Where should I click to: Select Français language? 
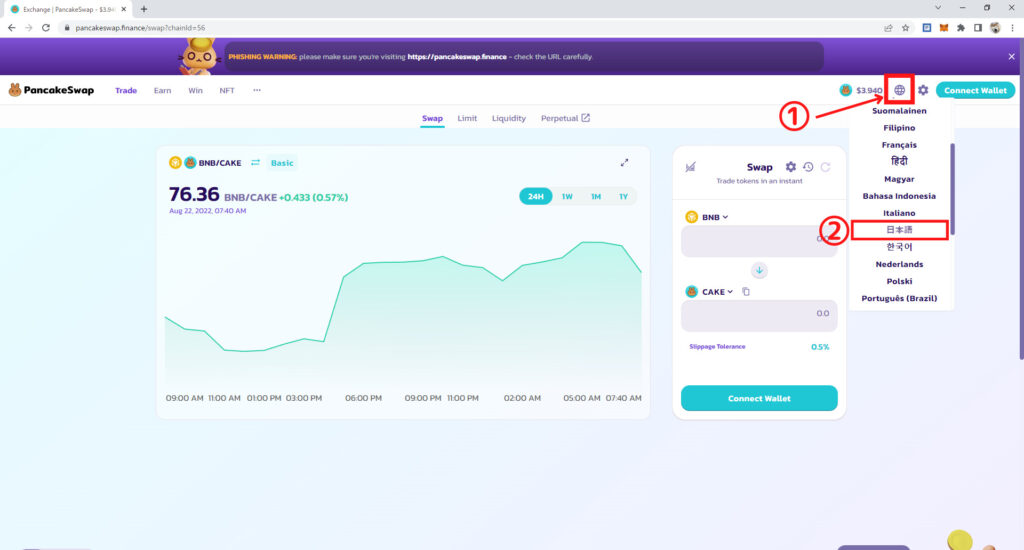[899, 145]
